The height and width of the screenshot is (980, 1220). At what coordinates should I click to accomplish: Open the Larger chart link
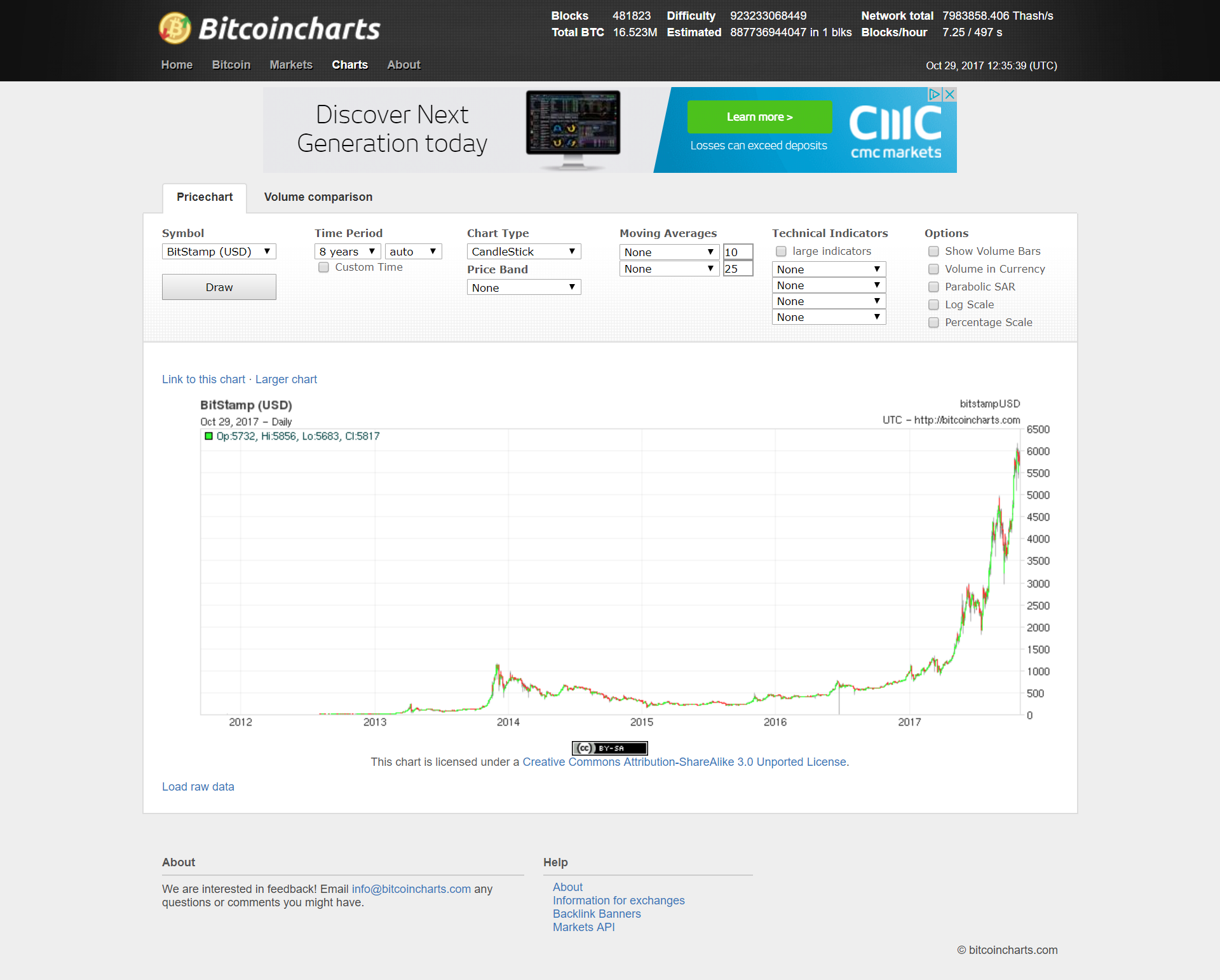pos(286,379)
